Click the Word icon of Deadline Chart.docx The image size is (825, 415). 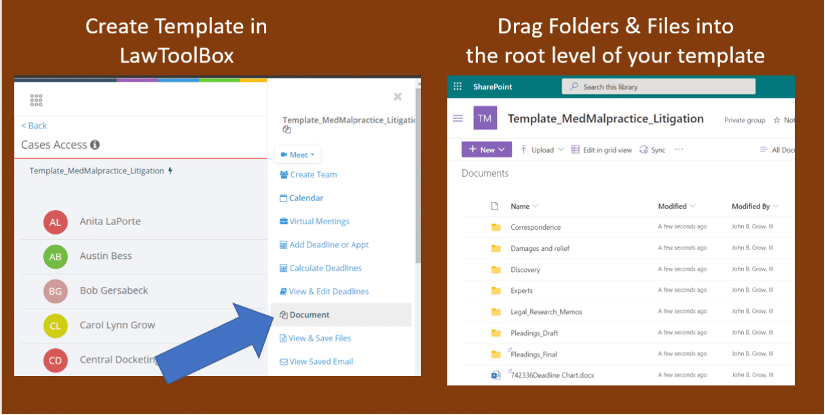tap(496, 375)
